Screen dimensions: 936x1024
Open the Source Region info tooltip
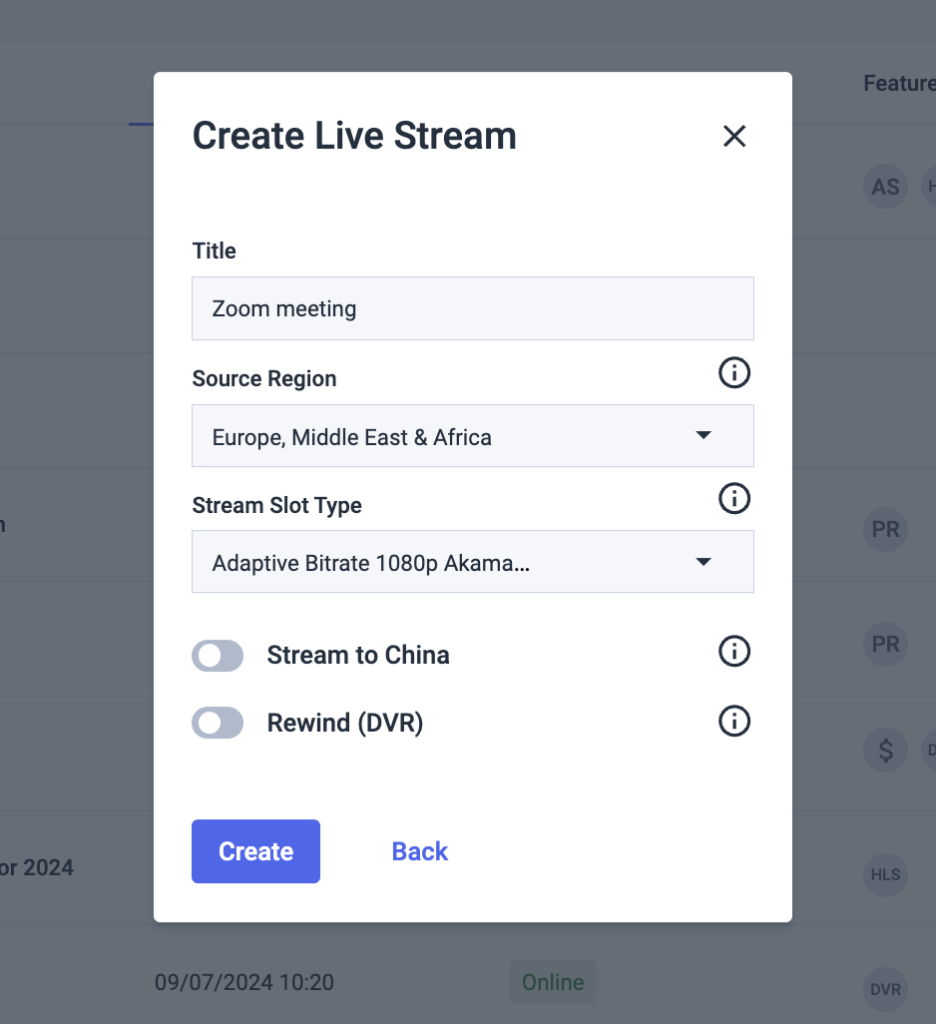(734, 373)
